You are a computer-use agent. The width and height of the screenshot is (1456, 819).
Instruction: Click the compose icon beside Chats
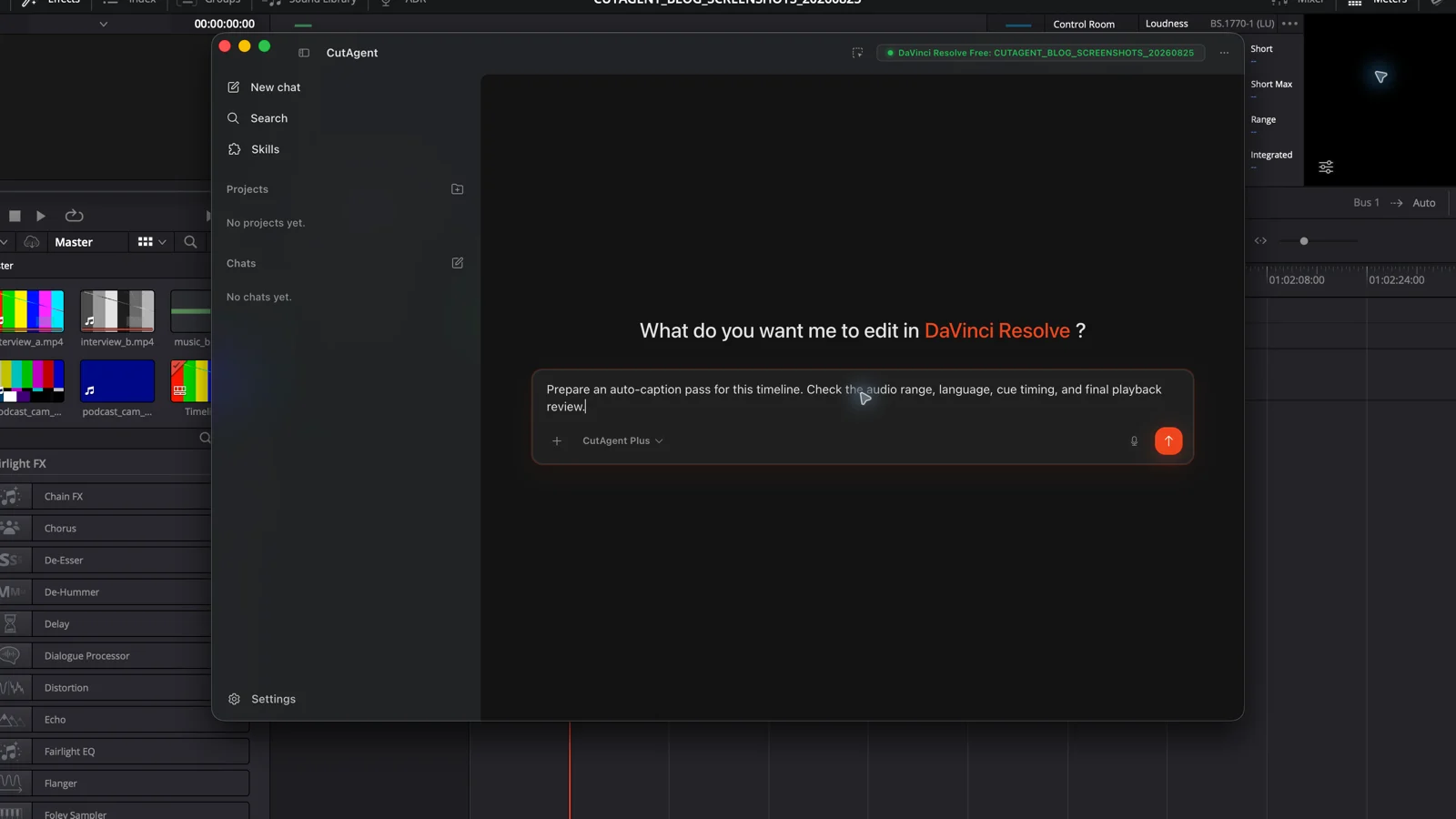pos(458,263)
